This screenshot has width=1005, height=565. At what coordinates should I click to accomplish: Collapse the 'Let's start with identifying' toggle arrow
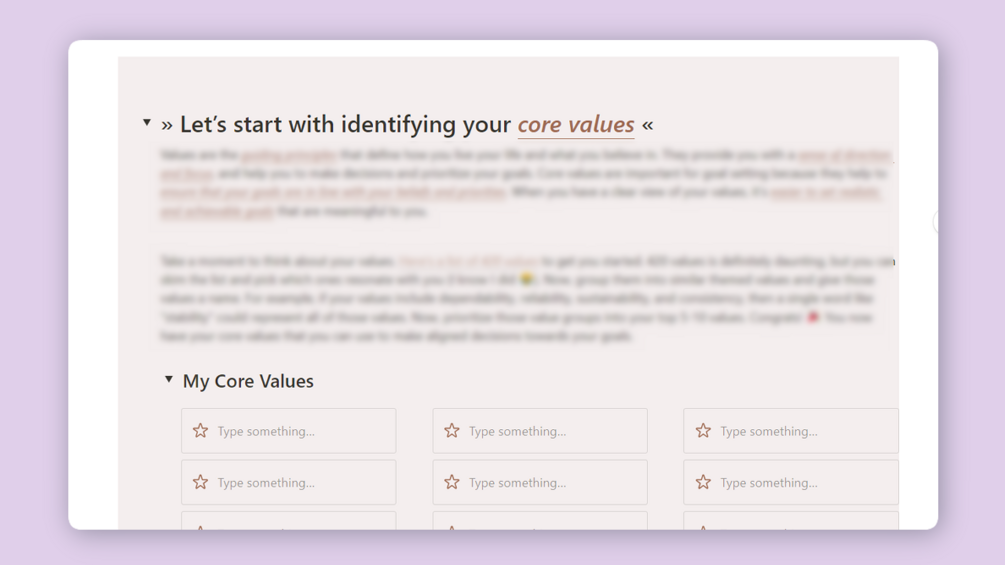pos(147,123)
